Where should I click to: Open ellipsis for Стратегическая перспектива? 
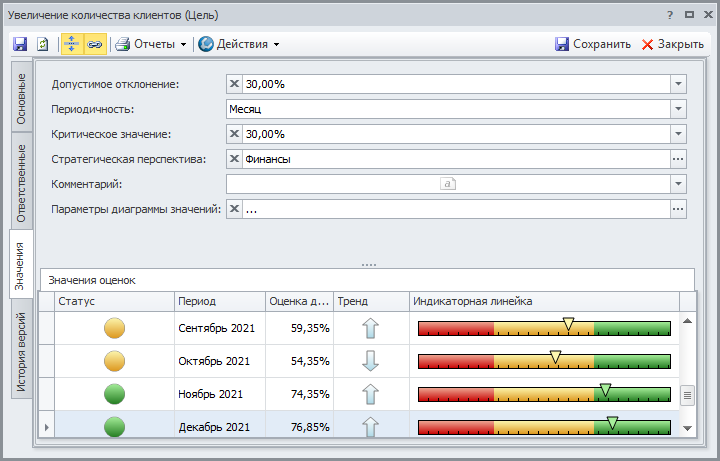pyautogui.click(x=678, y=159)
